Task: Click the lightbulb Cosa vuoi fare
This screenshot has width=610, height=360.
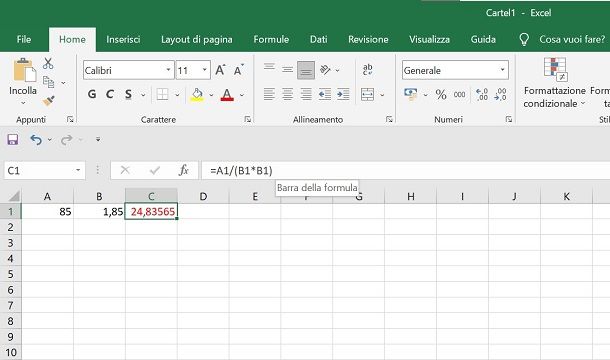Action: coord(524,39)
